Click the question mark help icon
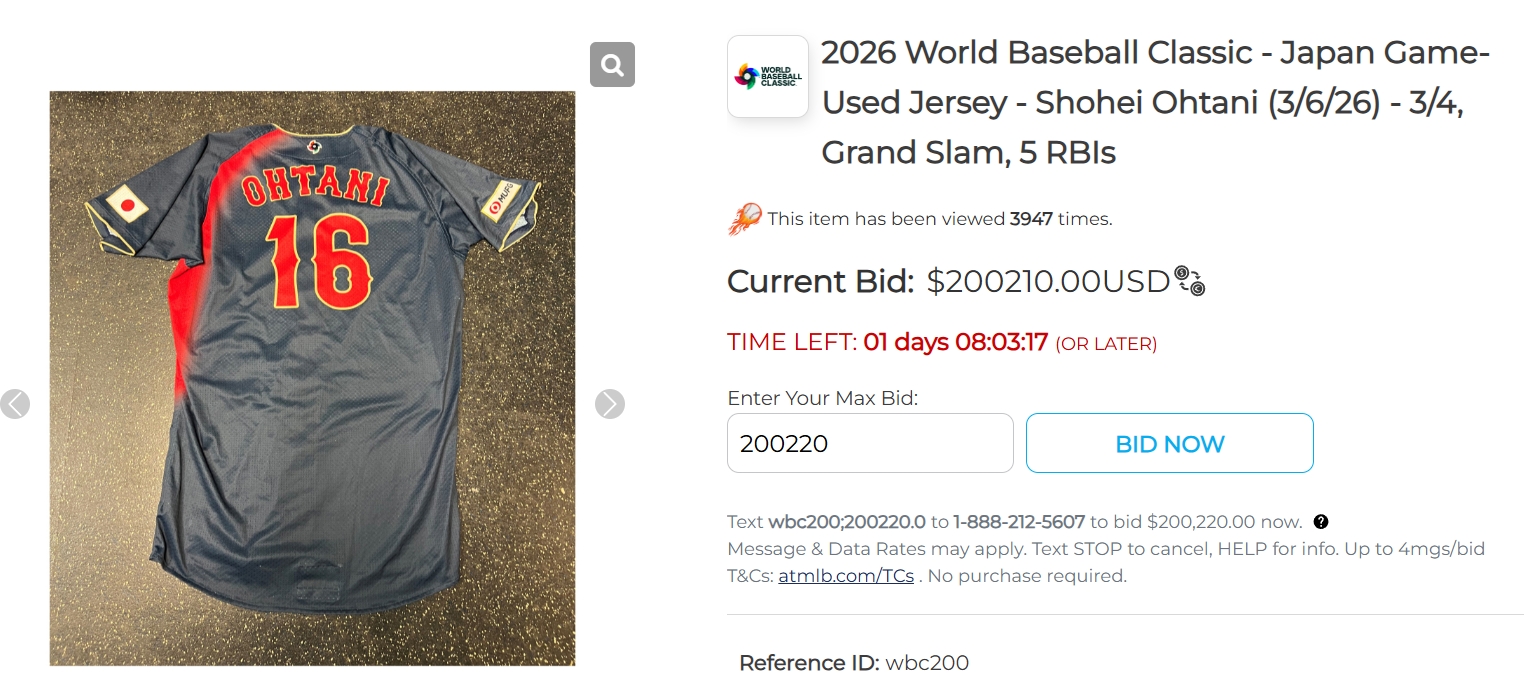The width and height of the screenshot is (1524, 683). (1321, 522)
